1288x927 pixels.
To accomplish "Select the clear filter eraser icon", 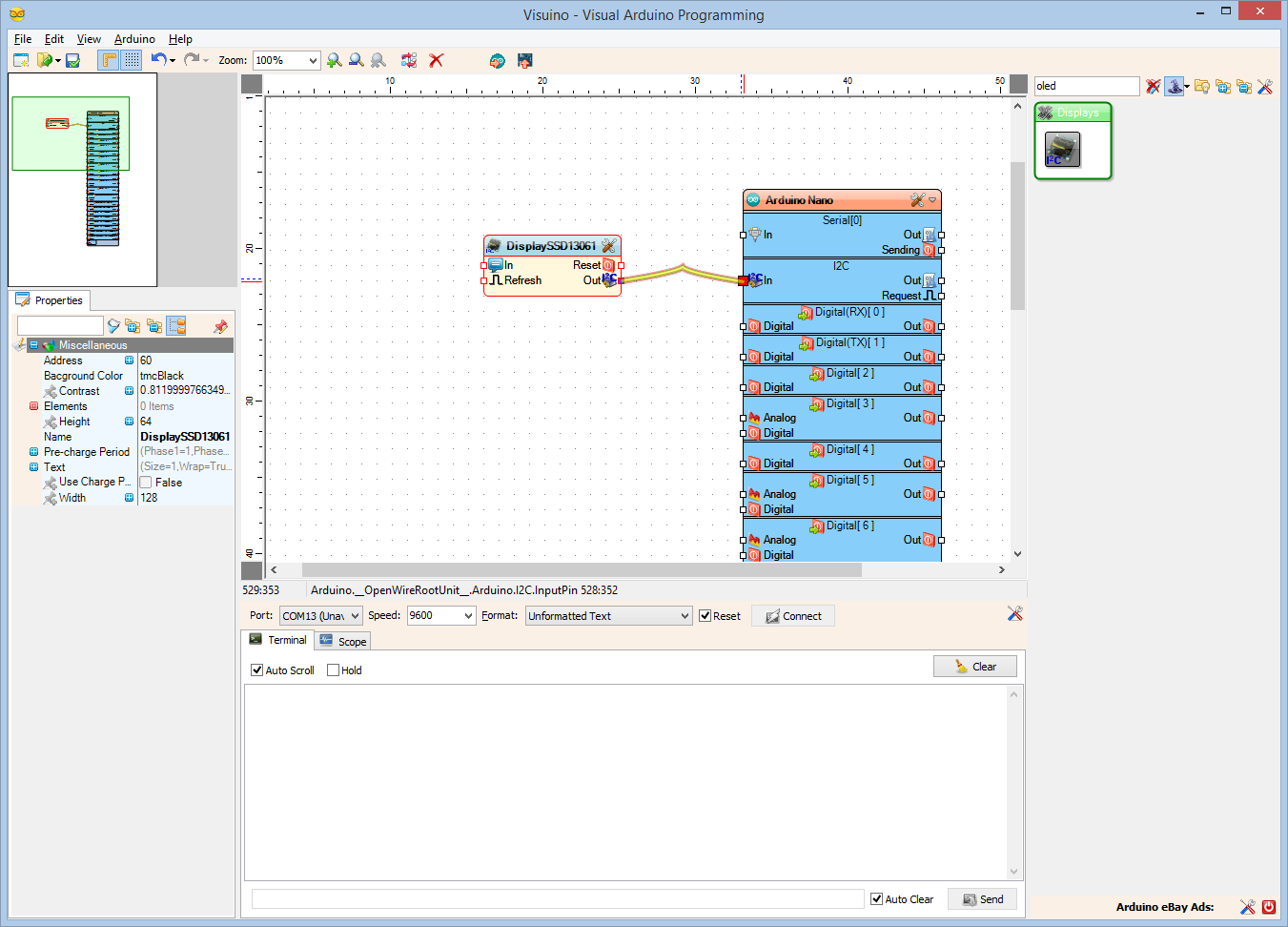I will click(x=1153, y=86).
